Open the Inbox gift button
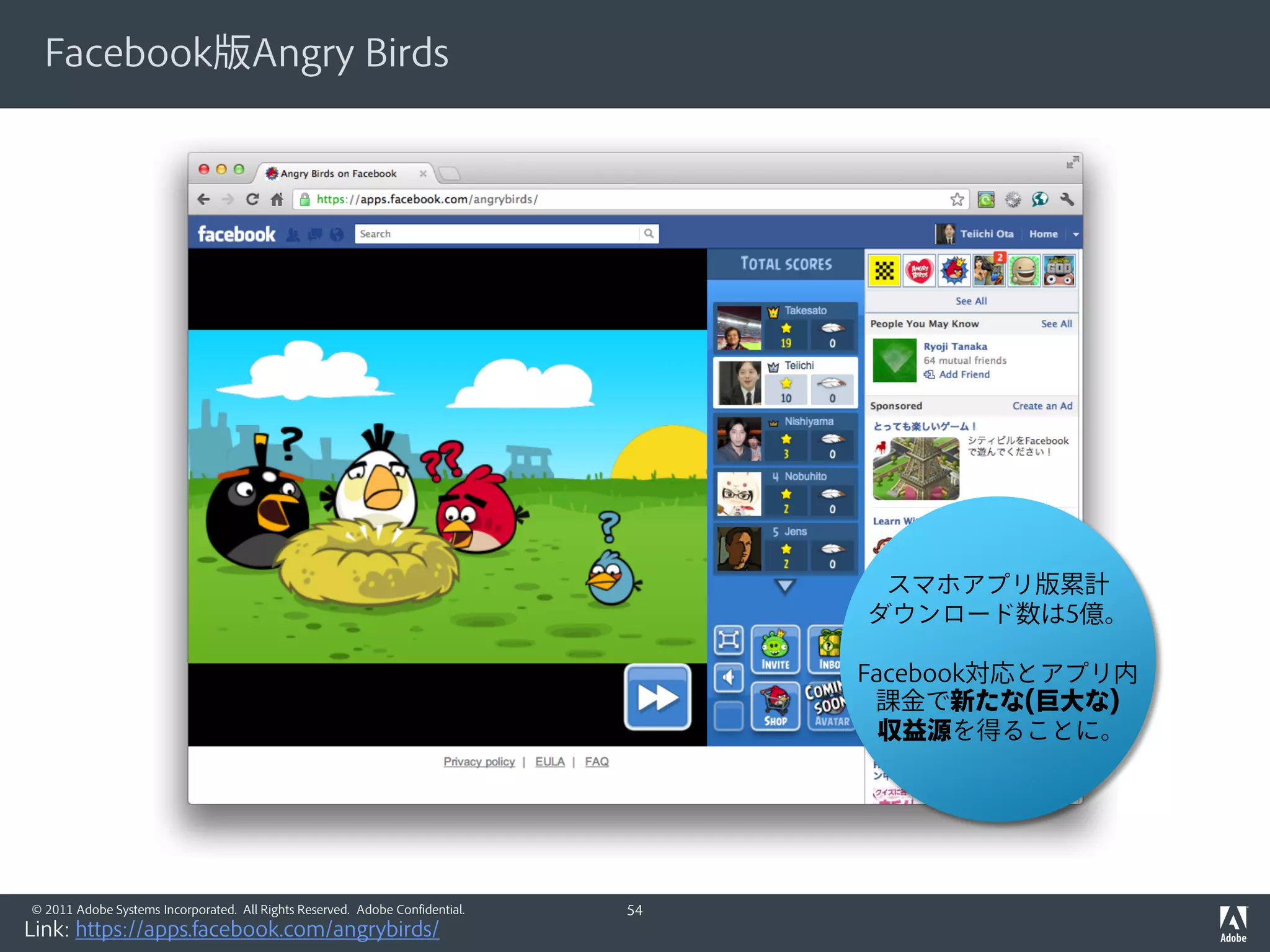 pos(829,650)
